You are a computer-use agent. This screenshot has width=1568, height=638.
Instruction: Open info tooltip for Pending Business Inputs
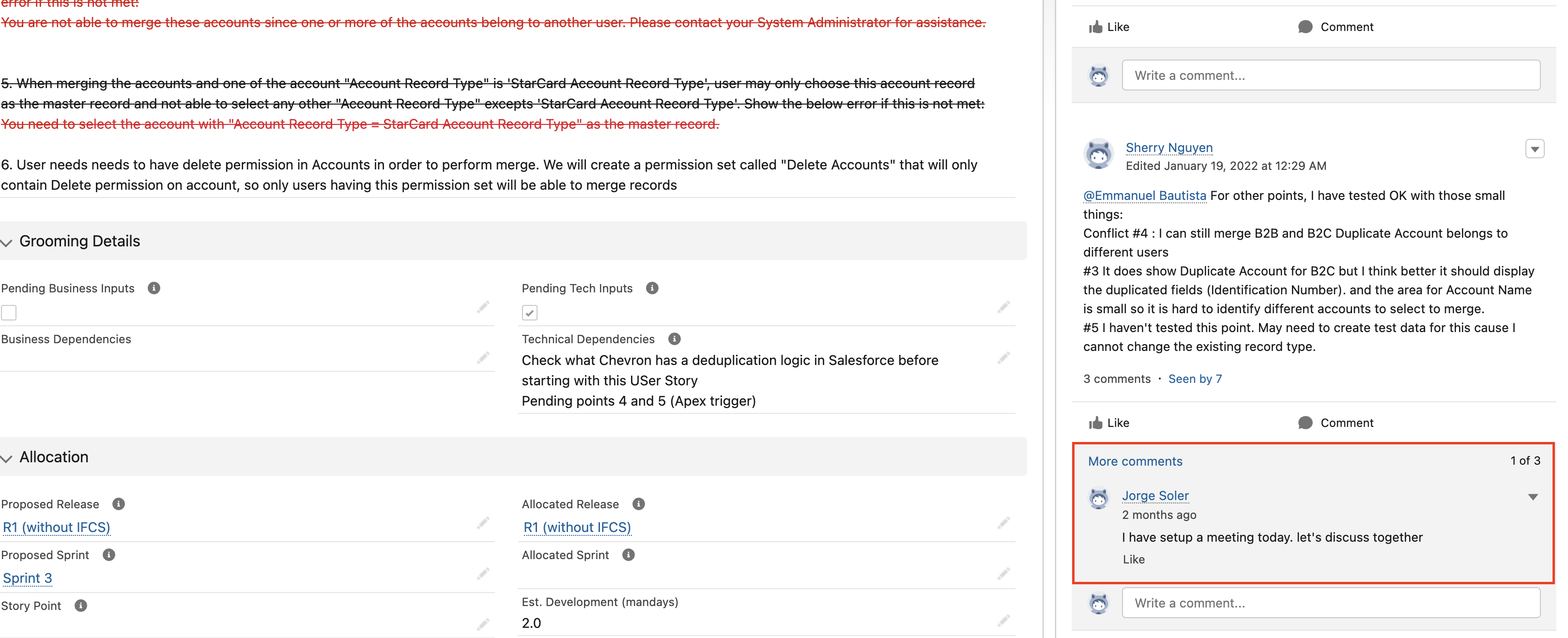(x=154, y=289)
